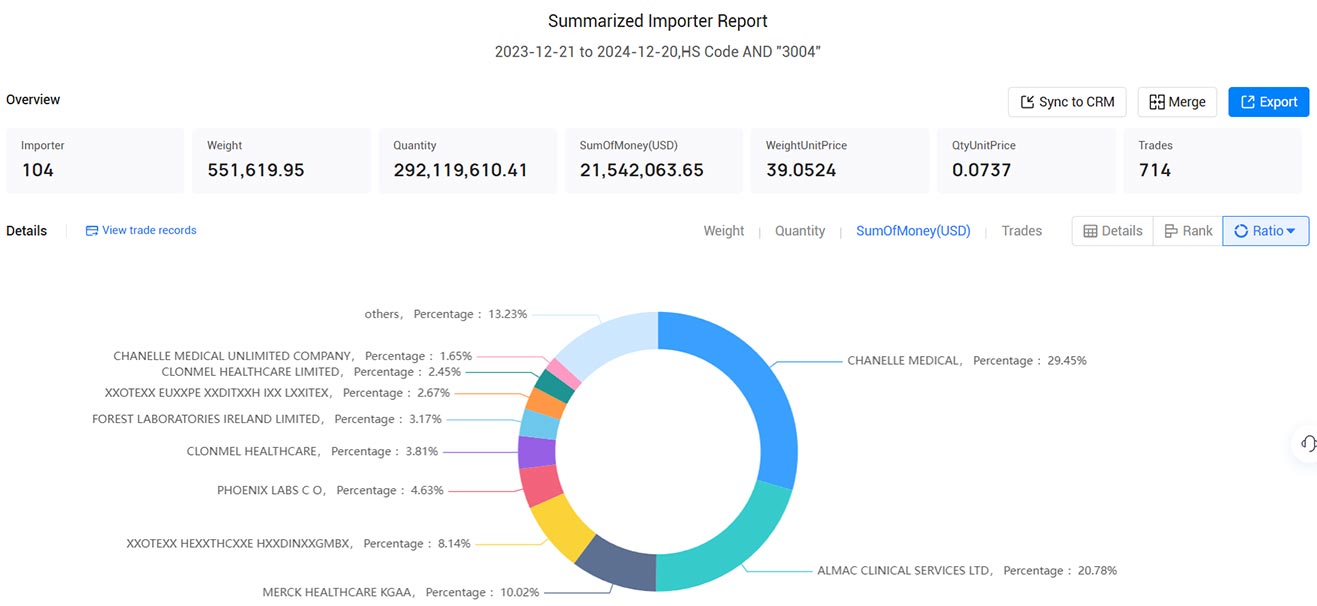Click the WeightUnitPrice card value 39.0524
The height and width of the screenshot is (606, 1317).
(801, 170)
